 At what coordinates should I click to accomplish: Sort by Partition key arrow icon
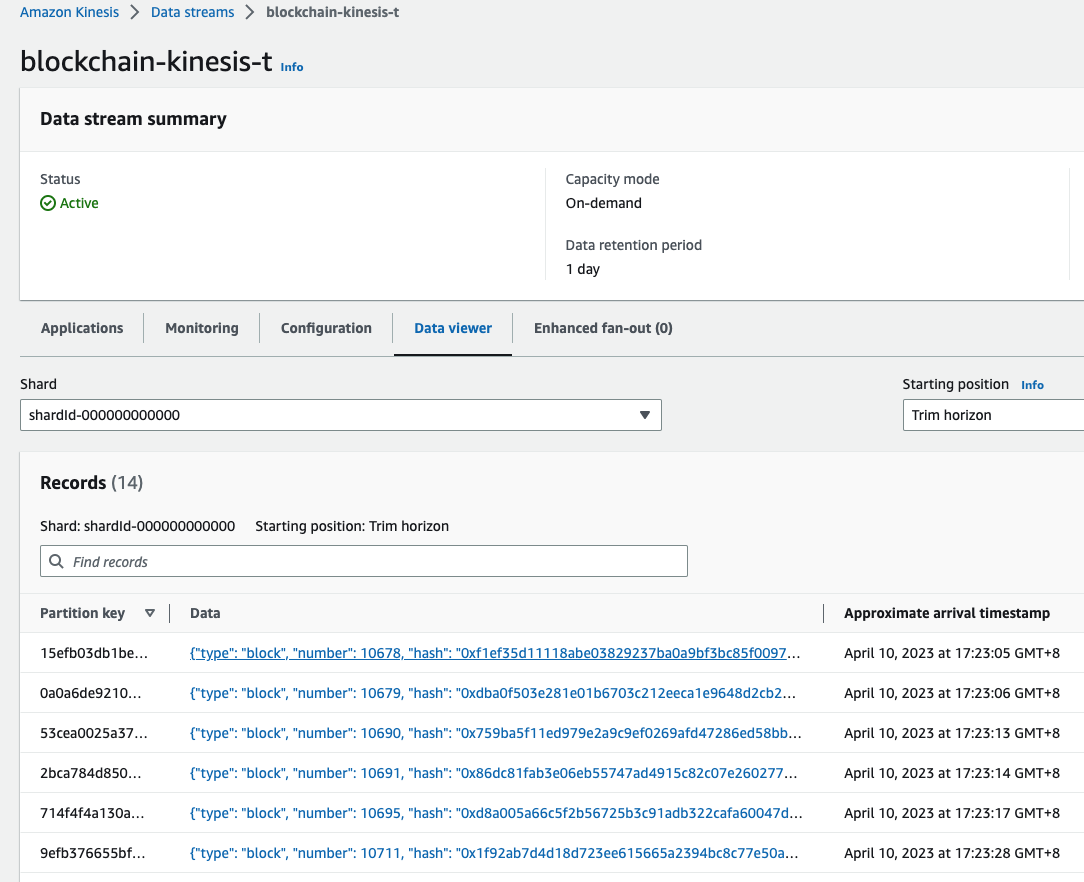(x=149, y=613)
